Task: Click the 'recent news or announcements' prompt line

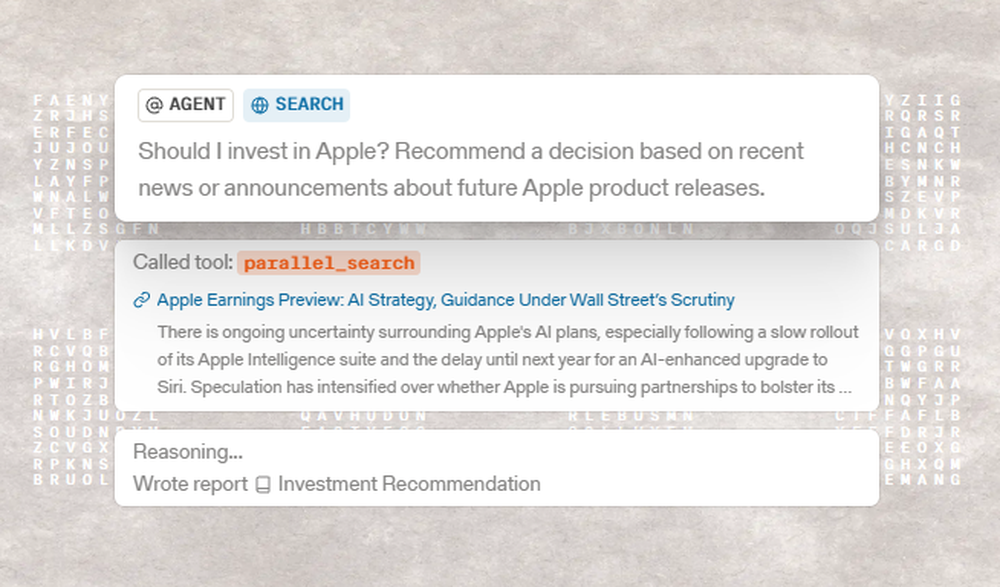Action: [x=451, y=188]
